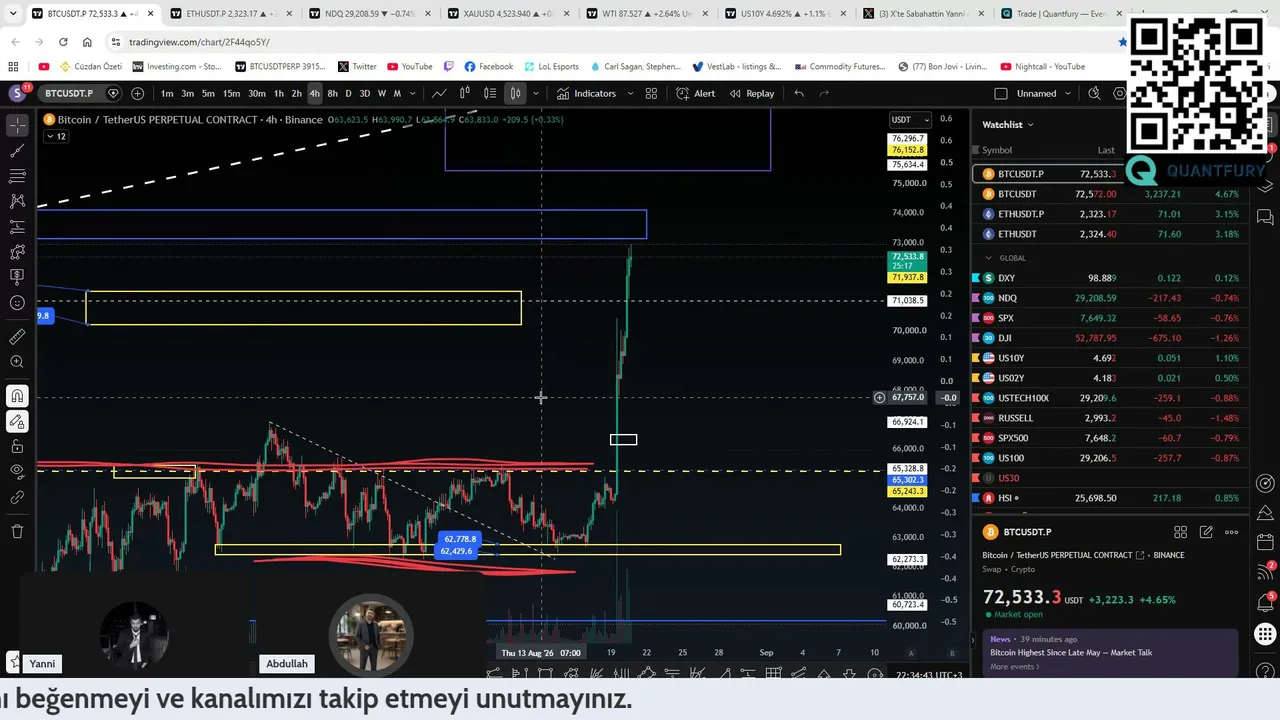
Task: Go to the browser home page
Action: [87, 42]
